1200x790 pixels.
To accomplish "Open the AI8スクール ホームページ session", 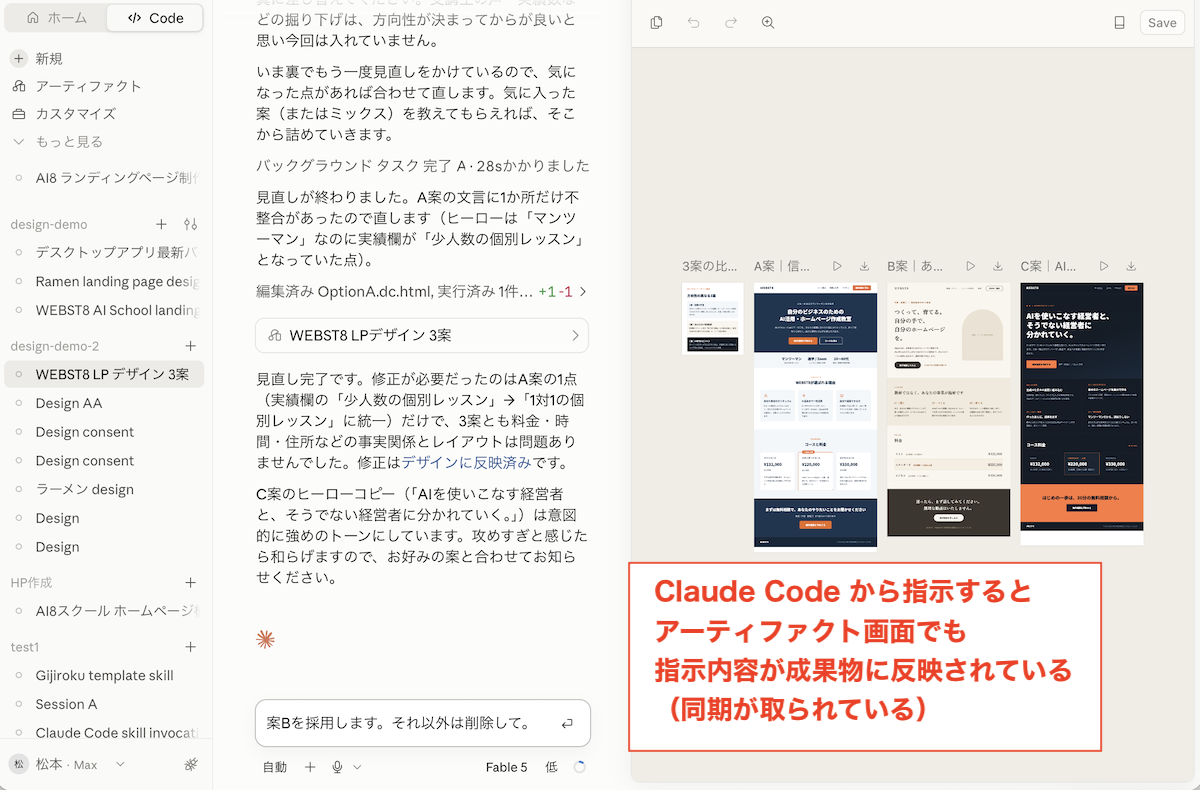I will pyautogui.click(x=106, y=610).
